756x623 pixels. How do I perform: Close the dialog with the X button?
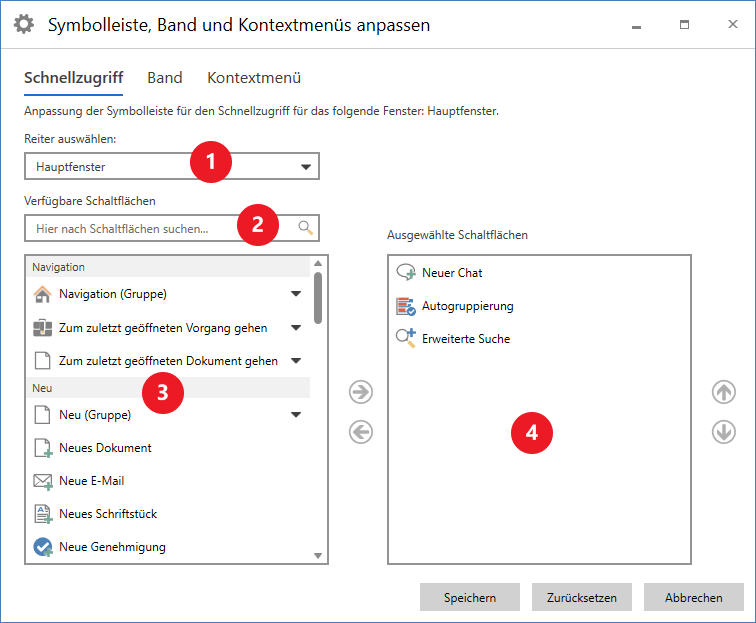click(732, 24)
